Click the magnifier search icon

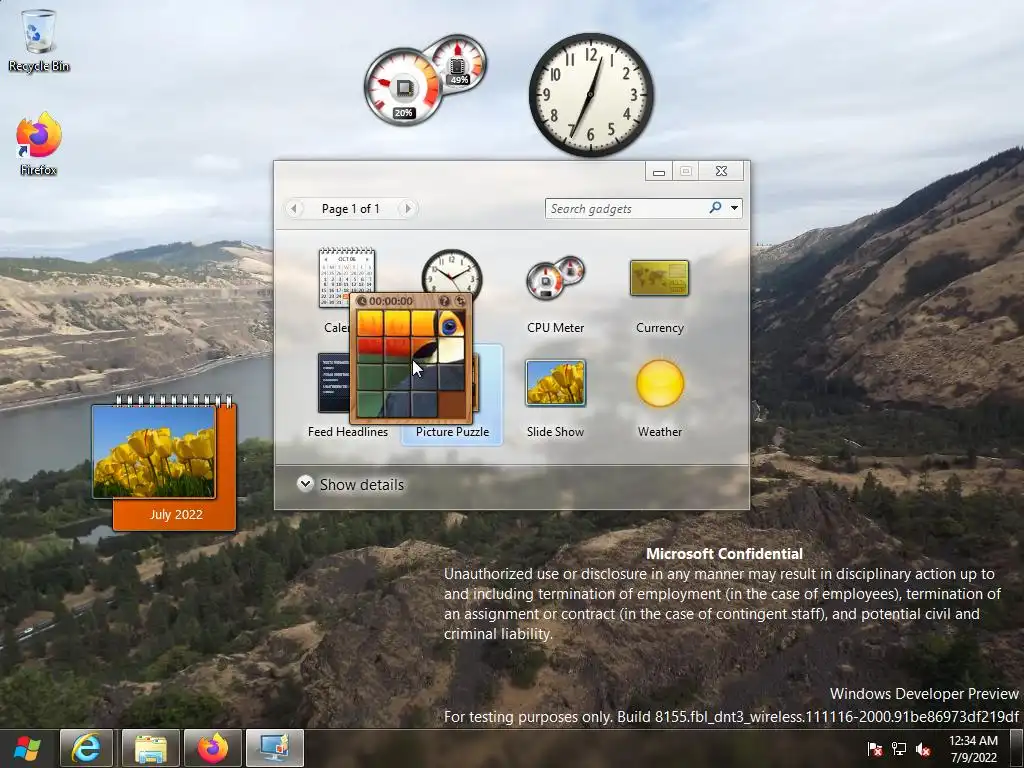click(716, 208)
